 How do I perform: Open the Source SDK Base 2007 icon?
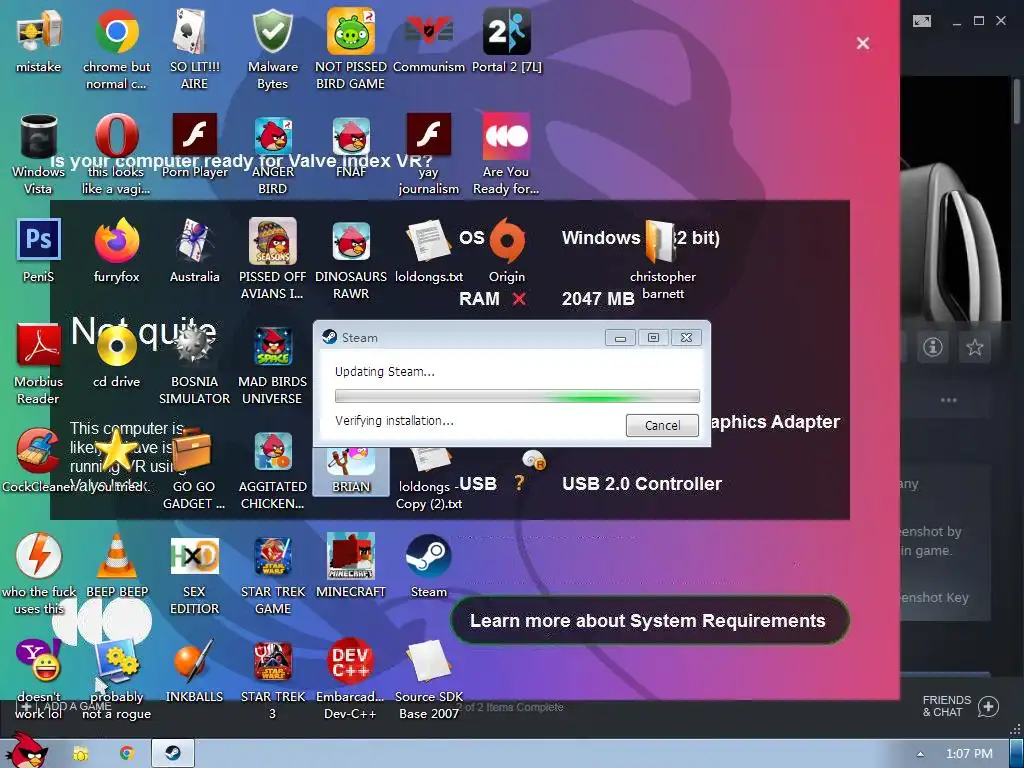(428, 661)
